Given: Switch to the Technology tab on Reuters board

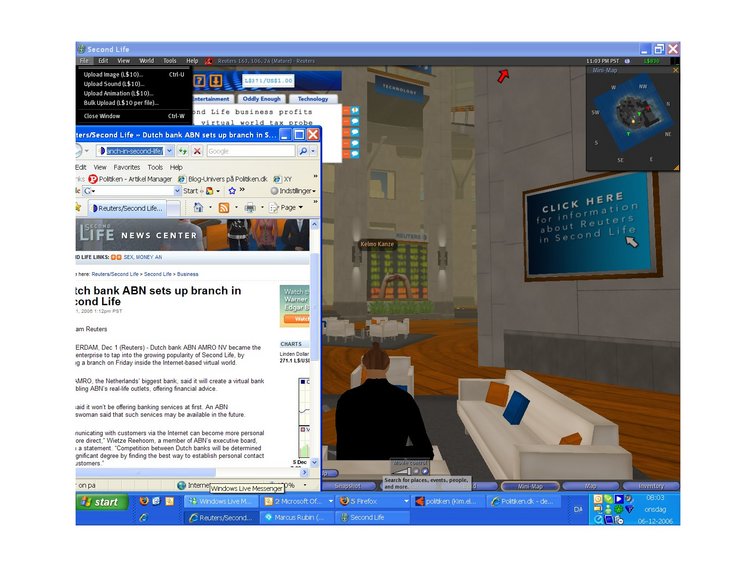Looking at the screenshot, I should [x=313, y=99].
